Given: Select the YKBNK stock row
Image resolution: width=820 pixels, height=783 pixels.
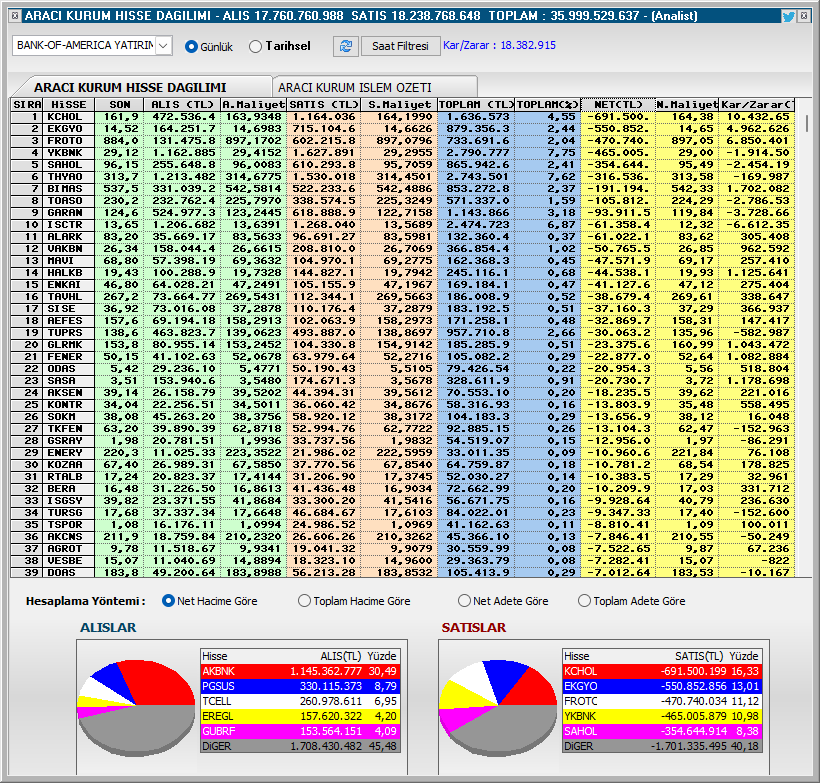Looking at the screenshot, I should (403, 153).
